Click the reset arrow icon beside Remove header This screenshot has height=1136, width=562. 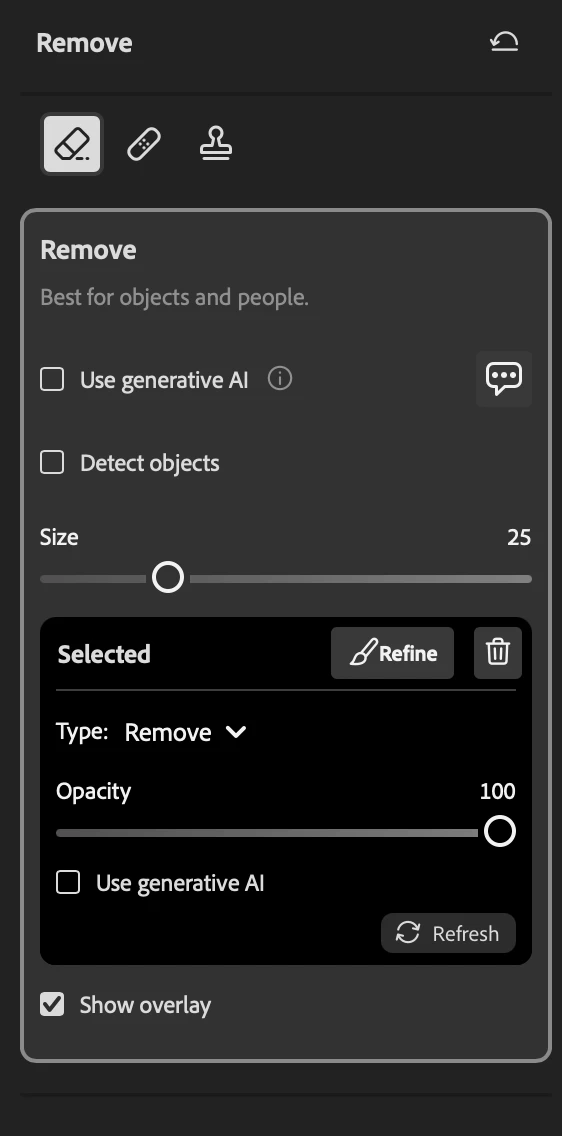(x=504, y=43)
